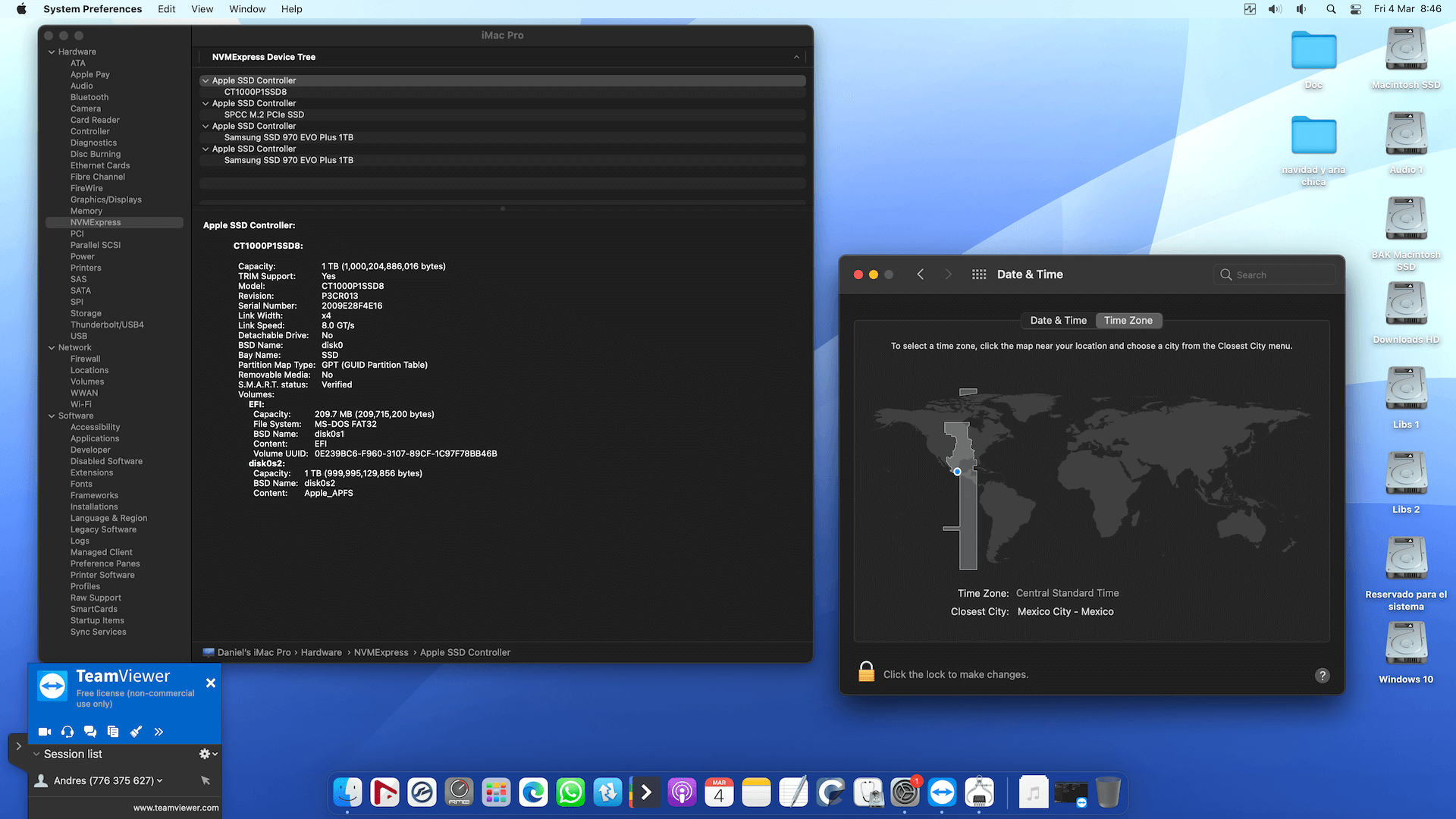Collapse Apple SSD Controller above CT1000P1SSD8
Viewport: 1456px width, 819px height.
click(x=206, y=80)
